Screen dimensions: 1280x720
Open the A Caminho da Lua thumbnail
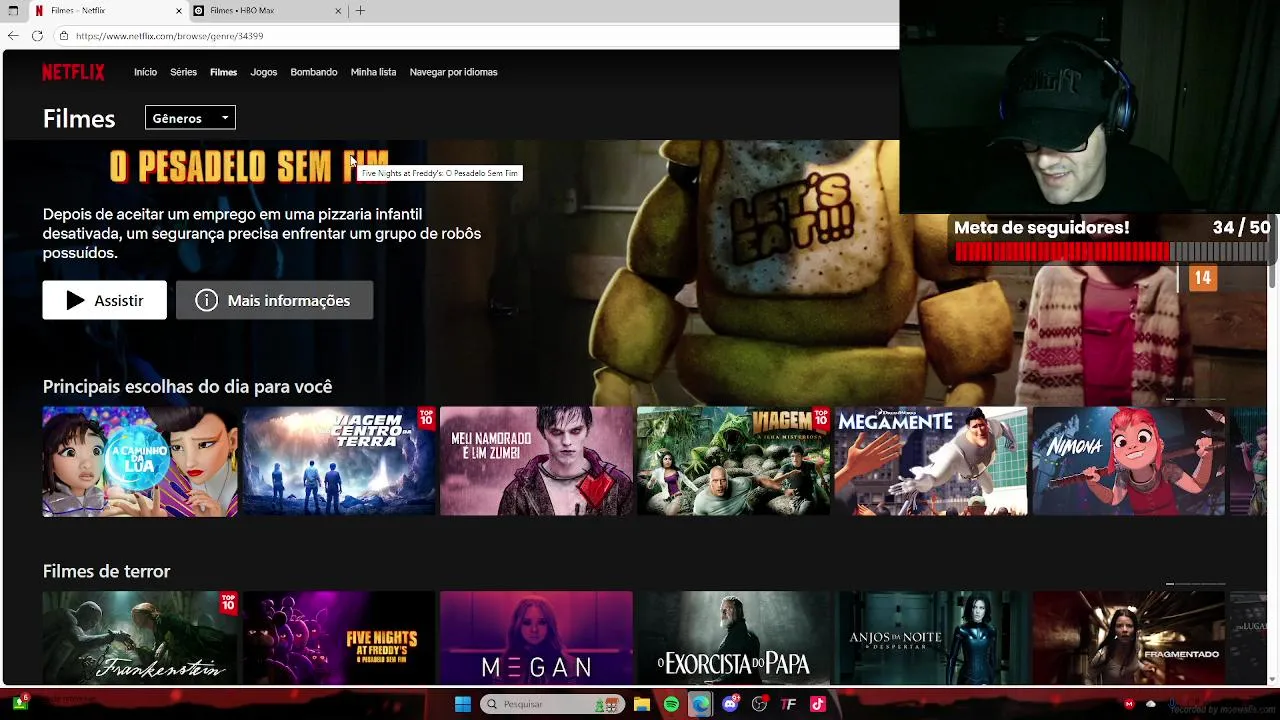click(x=140, y=461)
